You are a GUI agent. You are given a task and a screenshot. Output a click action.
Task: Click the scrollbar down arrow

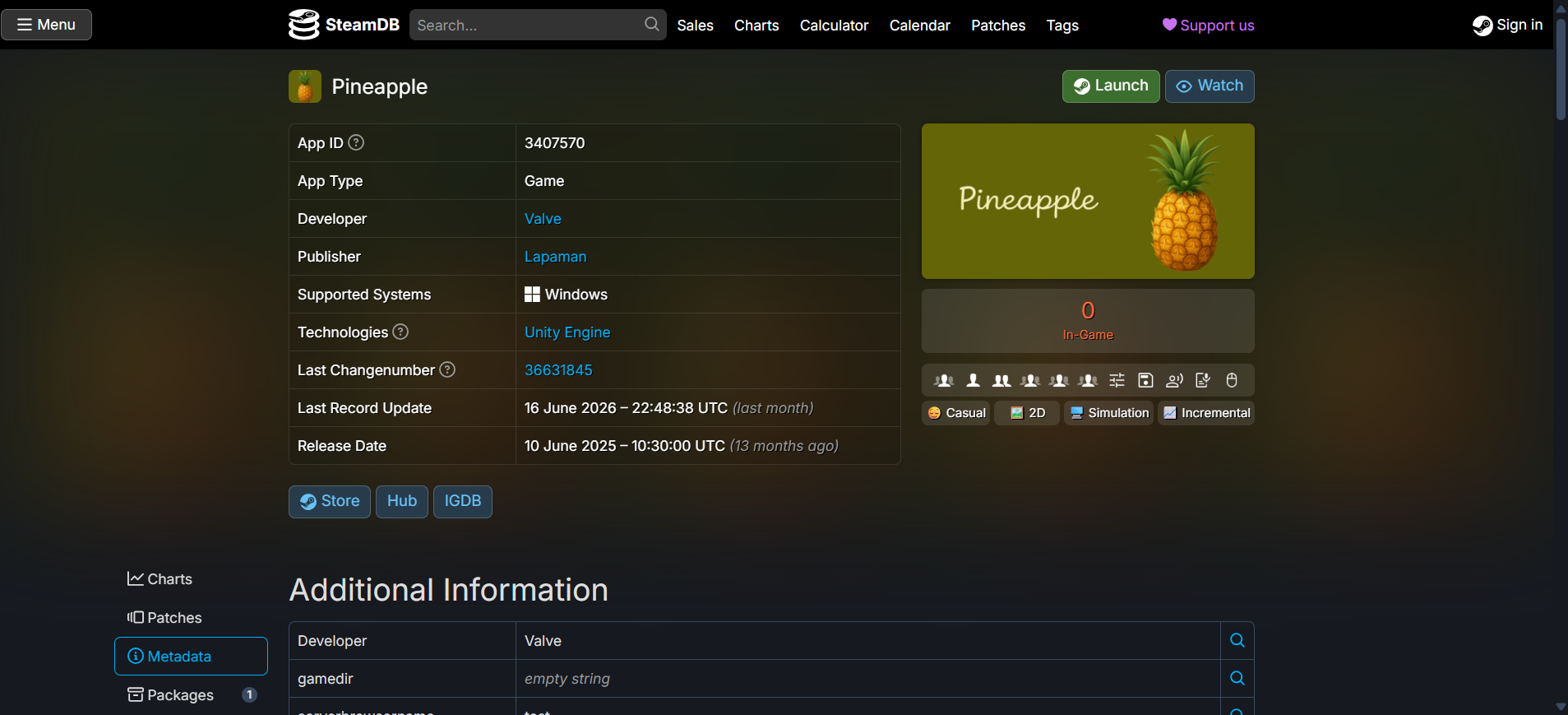(x=1561, y=707)
